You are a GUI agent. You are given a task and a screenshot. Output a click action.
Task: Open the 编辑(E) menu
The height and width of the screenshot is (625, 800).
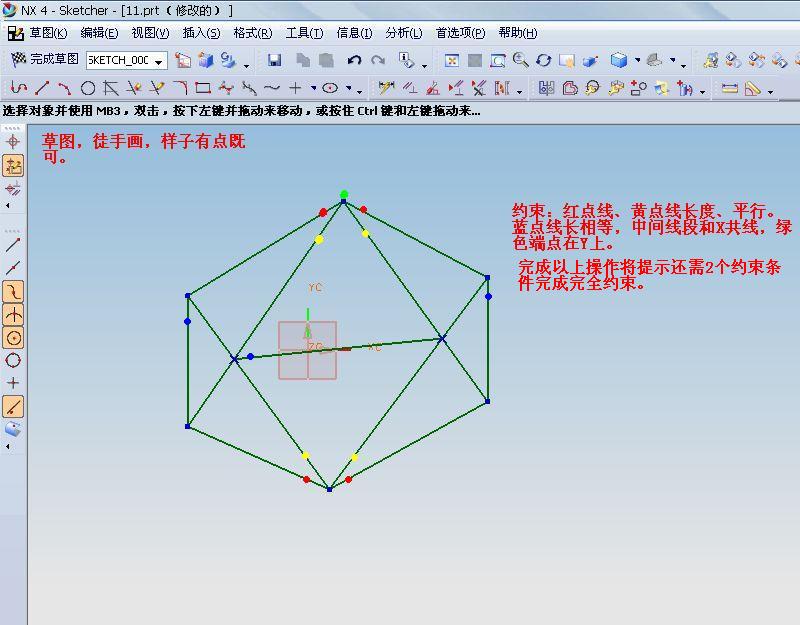[99, 33]
